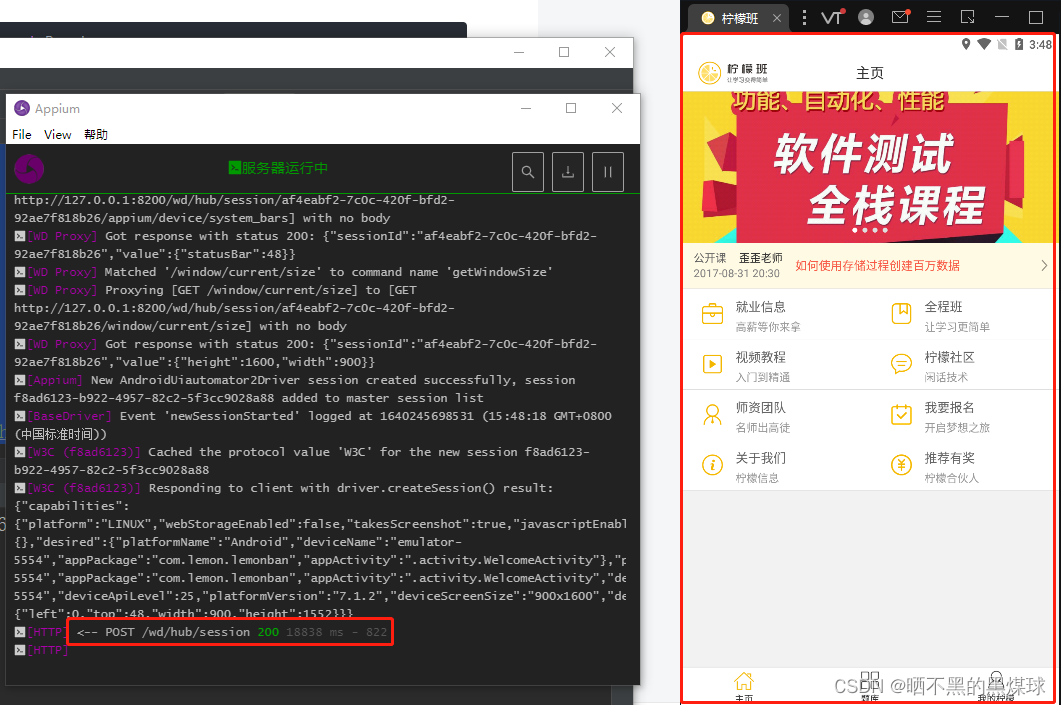1061x705 pixels.
Task: Open the 如何使用存储过程创建百万数据 link
Action: 877,265
